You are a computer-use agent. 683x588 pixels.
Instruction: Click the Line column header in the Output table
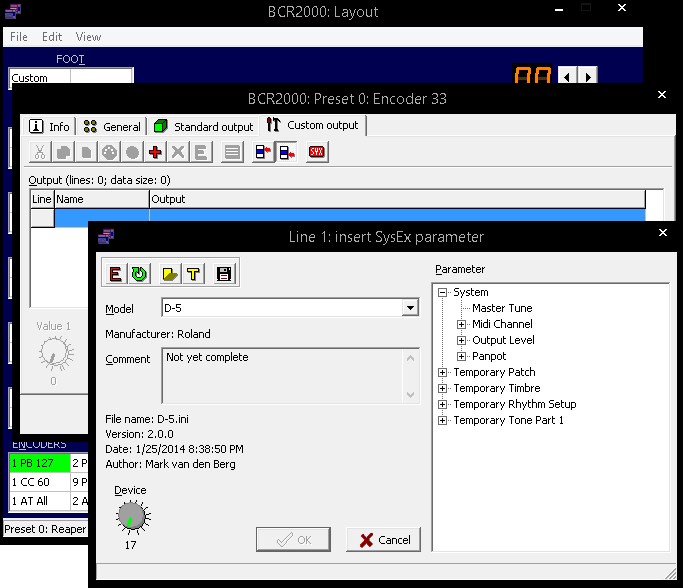pos(42,199)
